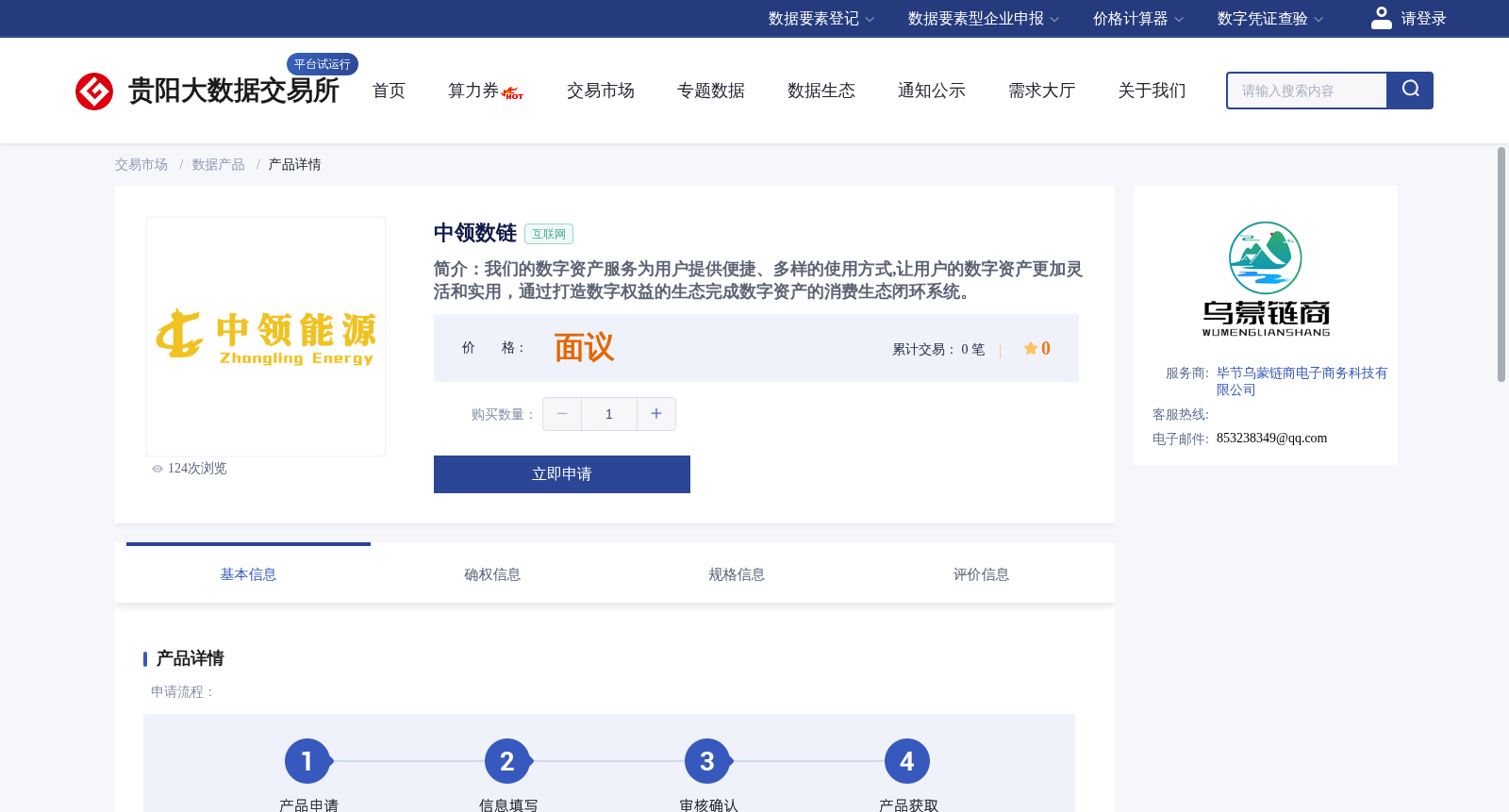Click step 4 产品获取 circle

(x=907, y=761)
